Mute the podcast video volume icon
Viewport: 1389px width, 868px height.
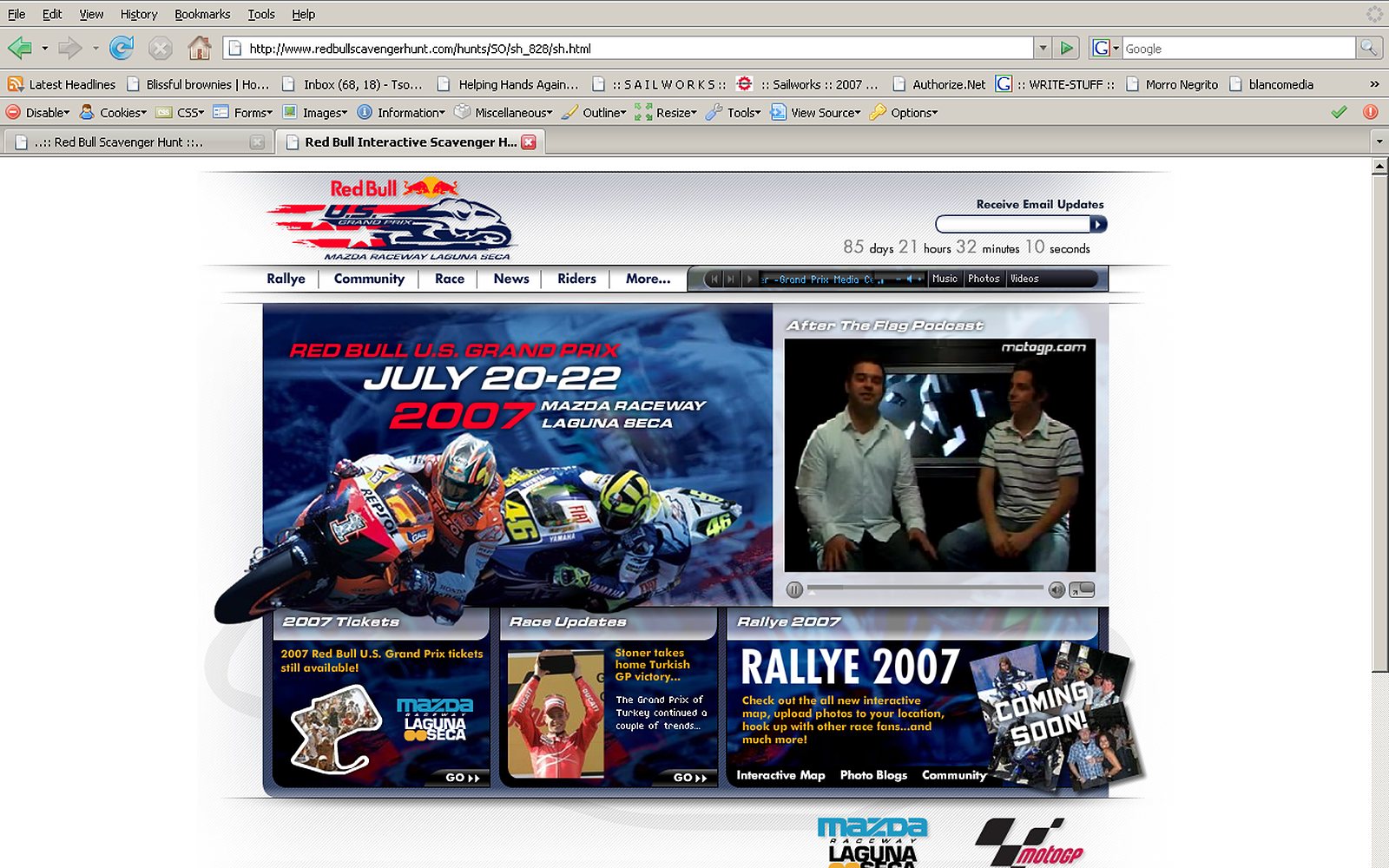pos(1056,590)
